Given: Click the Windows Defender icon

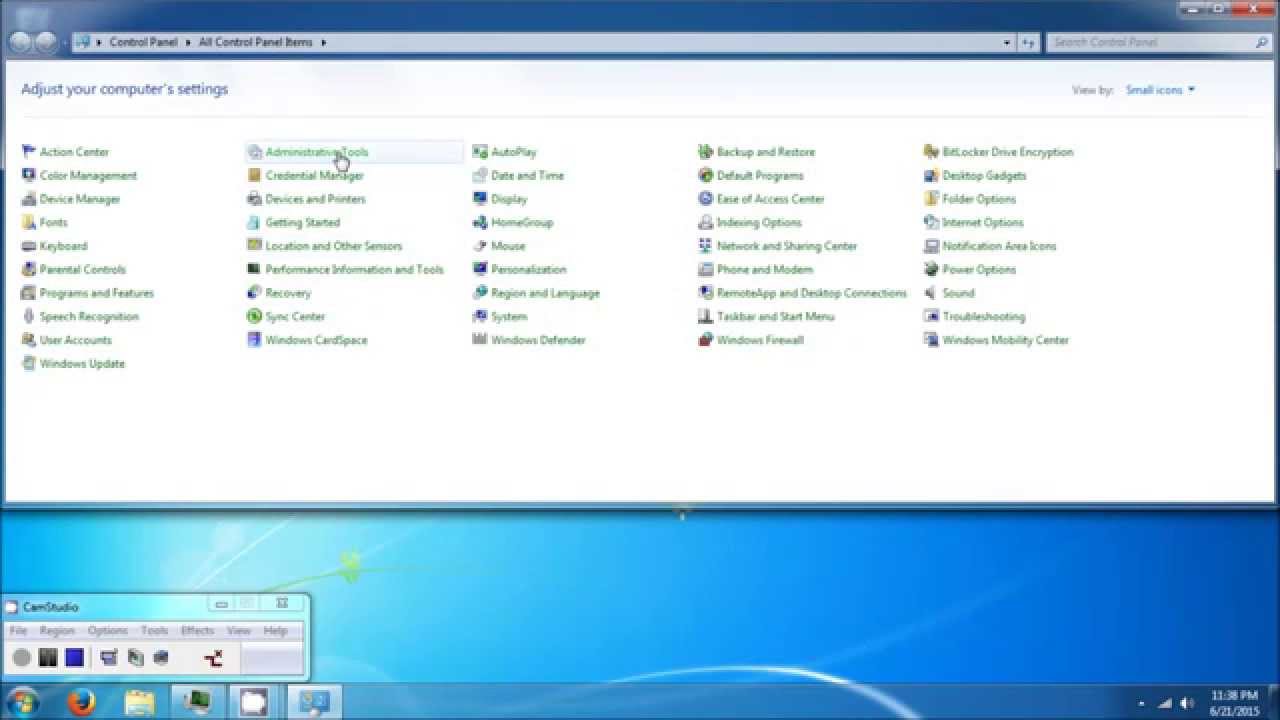Looking at the screenshot, I should (x=480, y=340).
